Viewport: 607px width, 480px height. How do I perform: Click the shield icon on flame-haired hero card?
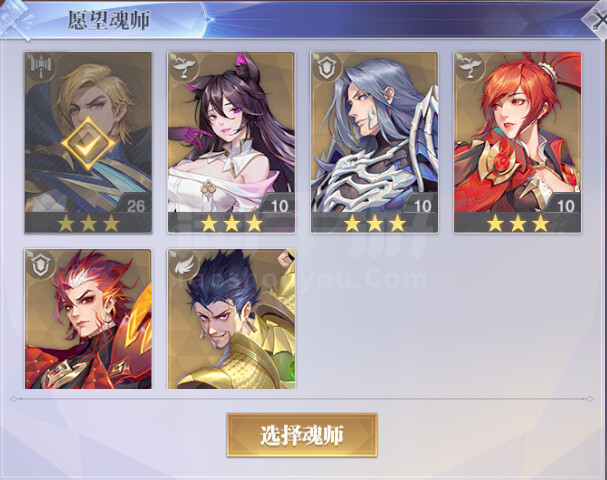pyautogui.click(x=40, y=264)
